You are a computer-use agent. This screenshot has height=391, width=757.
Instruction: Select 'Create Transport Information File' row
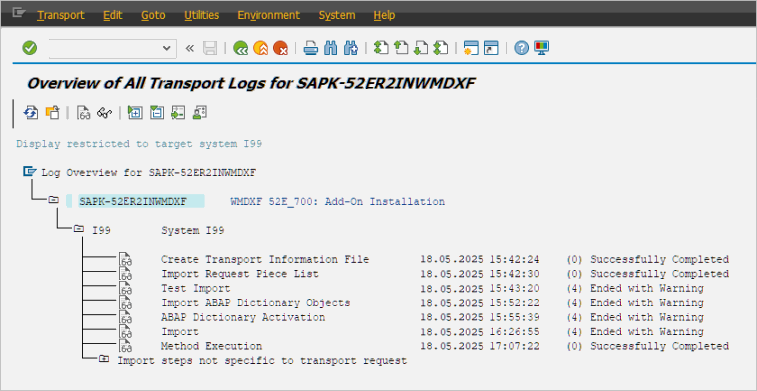[x=265, y=260]
